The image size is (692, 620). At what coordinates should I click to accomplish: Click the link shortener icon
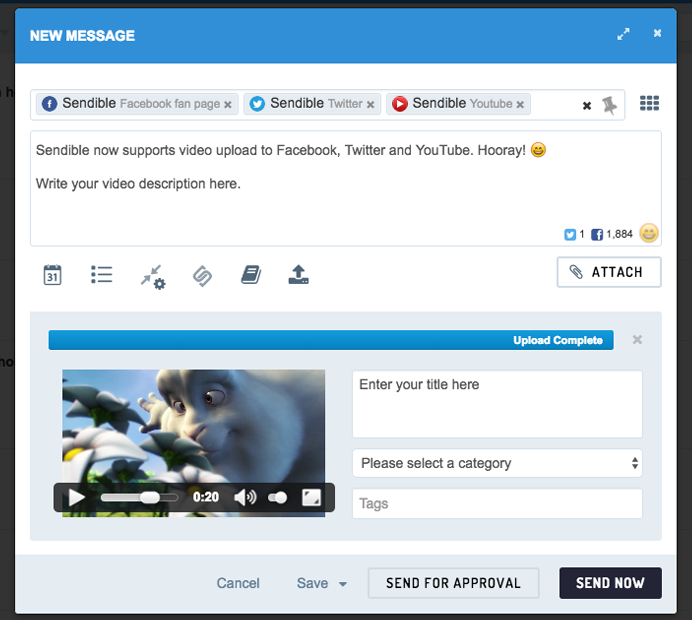[203, 276]
